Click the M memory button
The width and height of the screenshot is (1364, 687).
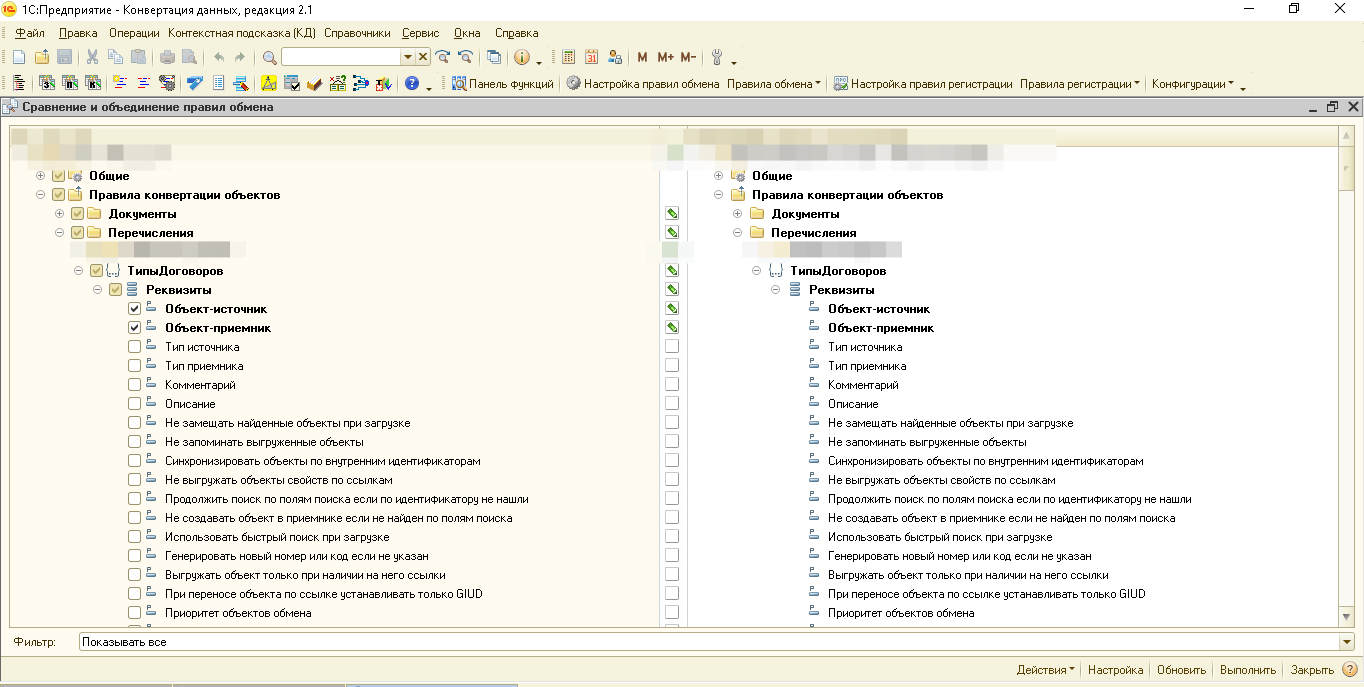pos(642,57)
